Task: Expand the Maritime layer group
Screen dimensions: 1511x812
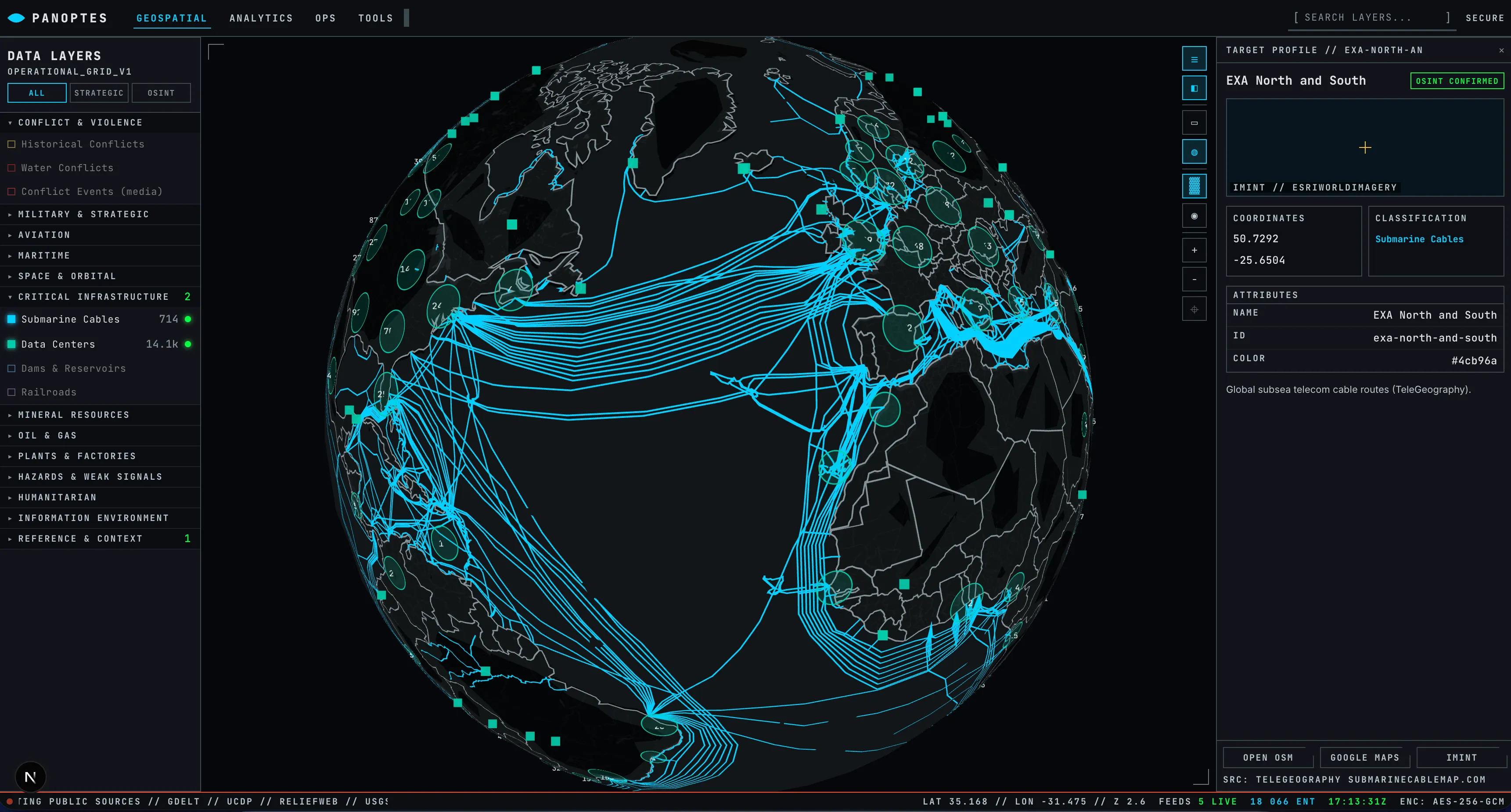Action: (x=100, y=255)
